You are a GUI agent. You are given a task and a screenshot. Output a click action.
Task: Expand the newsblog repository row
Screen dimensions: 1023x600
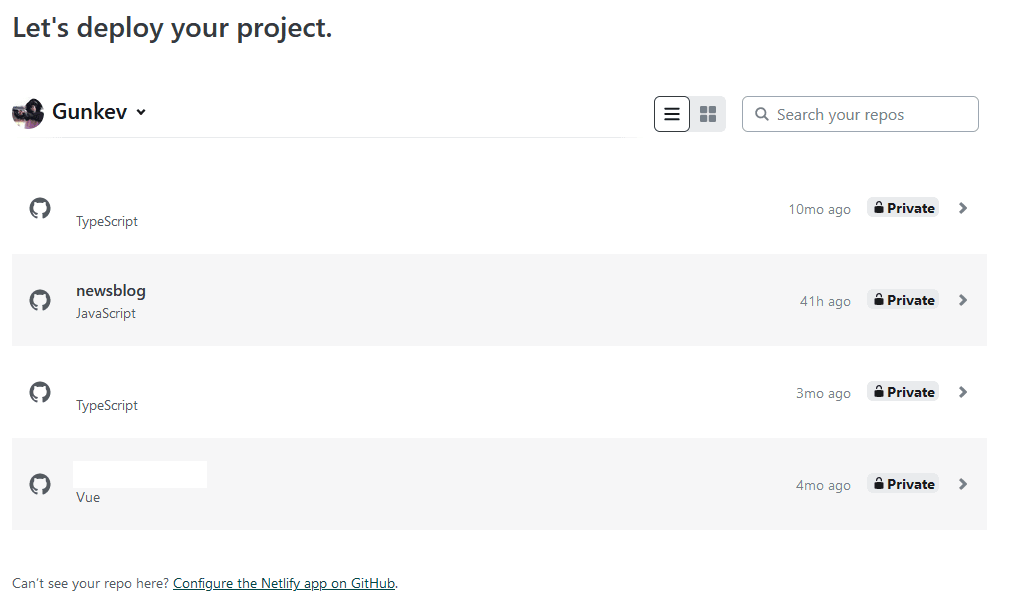coord(962,299)
